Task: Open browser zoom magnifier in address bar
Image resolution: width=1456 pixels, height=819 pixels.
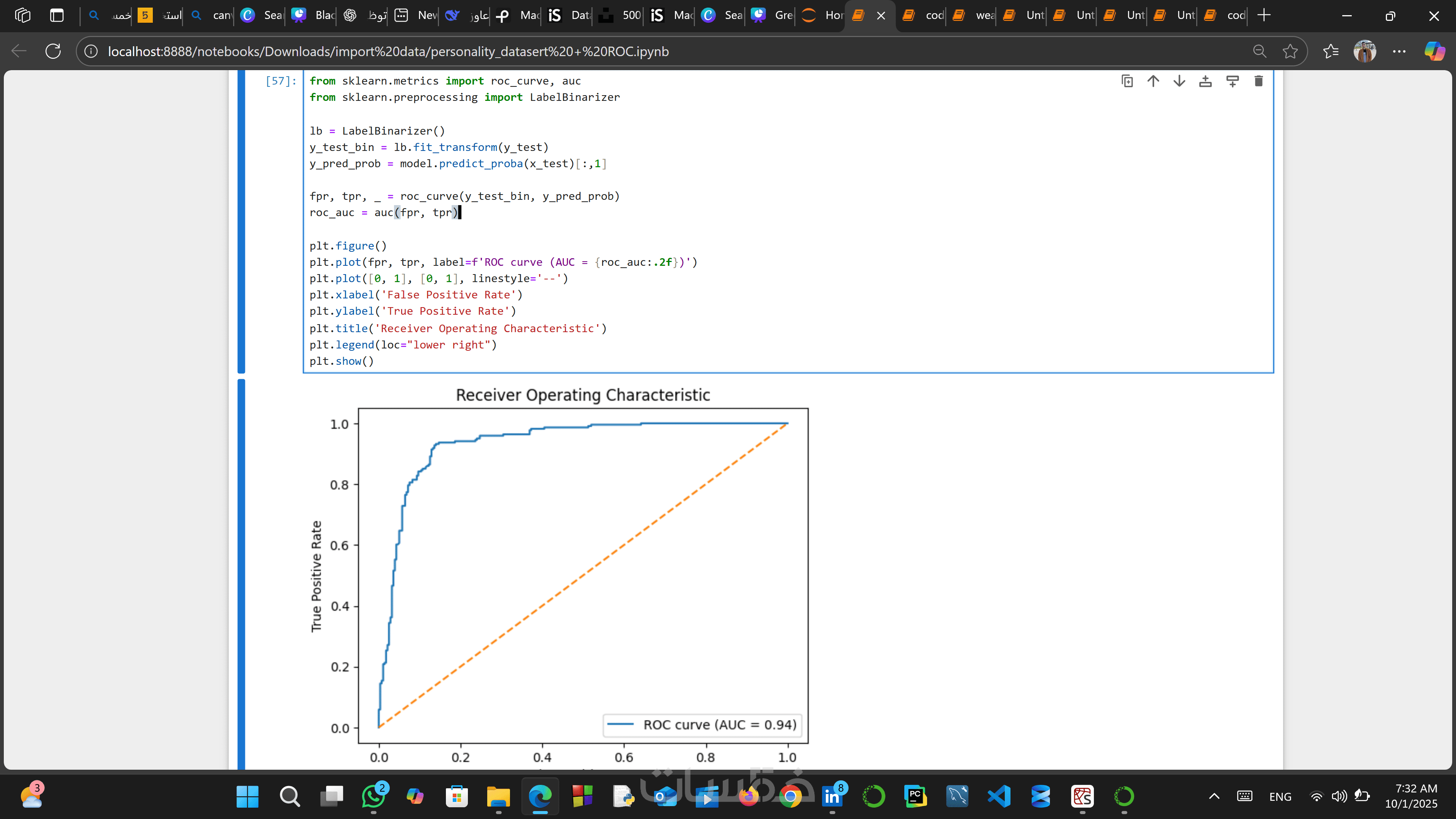Action: click(1259, 52)
